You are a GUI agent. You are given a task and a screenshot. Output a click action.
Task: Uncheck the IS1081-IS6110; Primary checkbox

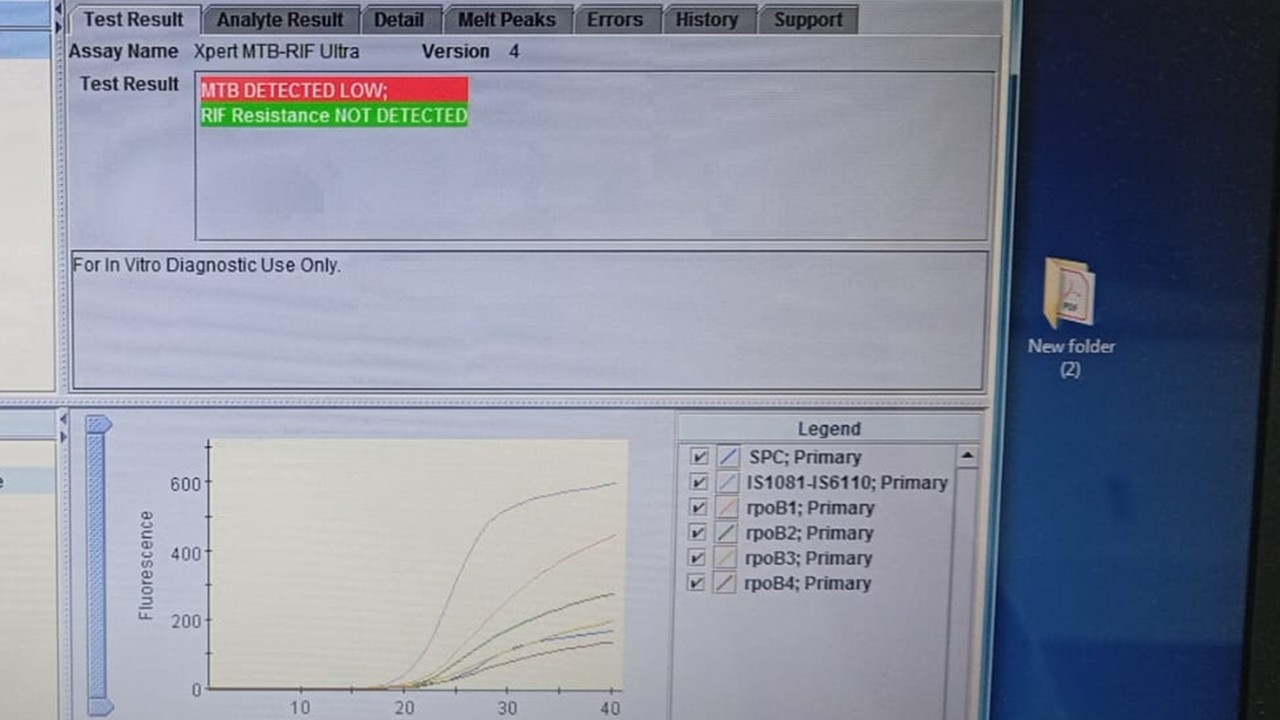pyautogui.click(x=699, y=482)
